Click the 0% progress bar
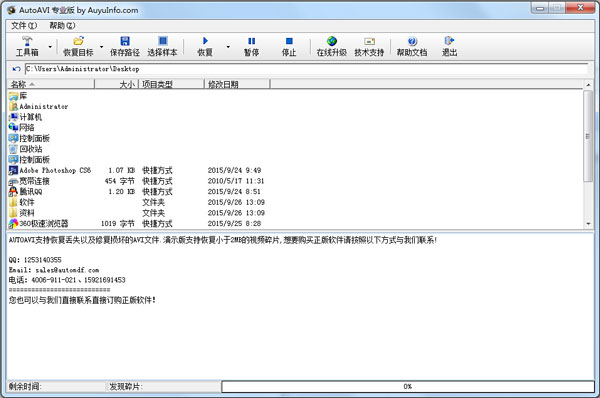Viewport: 600px width, 398px height. click(408, 387)
